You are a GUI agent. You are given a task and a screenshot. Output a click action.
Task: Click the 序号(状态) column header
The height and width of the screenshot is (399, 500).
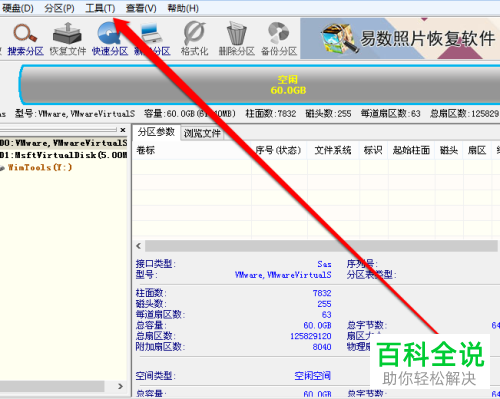coord(278,150)
